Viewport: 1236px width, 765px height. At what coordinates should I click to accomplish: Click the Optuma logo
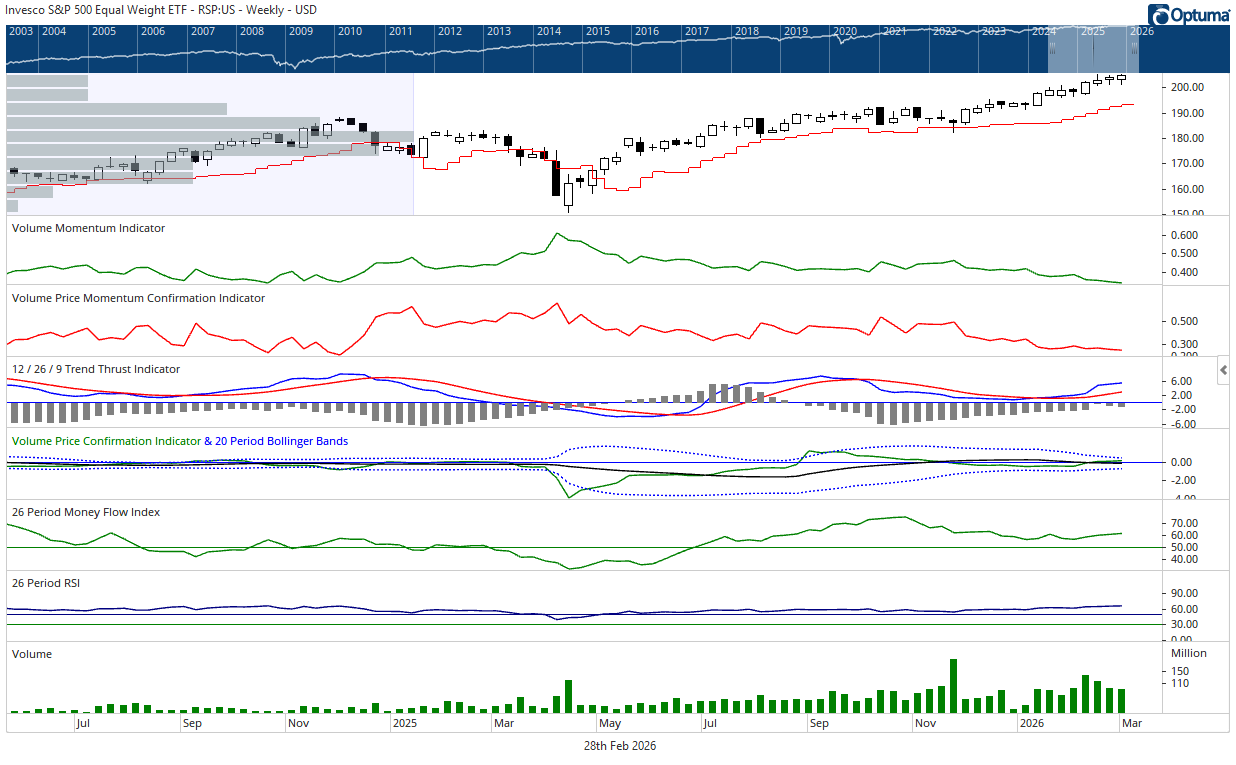[1189, 14]
